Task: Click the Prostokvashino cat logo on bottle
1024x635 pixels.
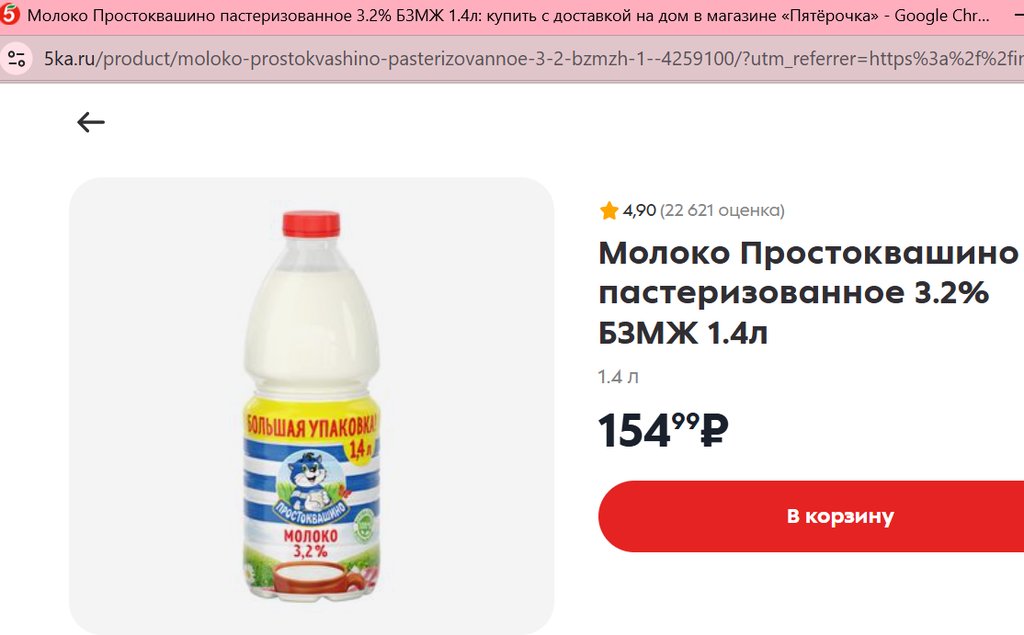Action: 311,484
